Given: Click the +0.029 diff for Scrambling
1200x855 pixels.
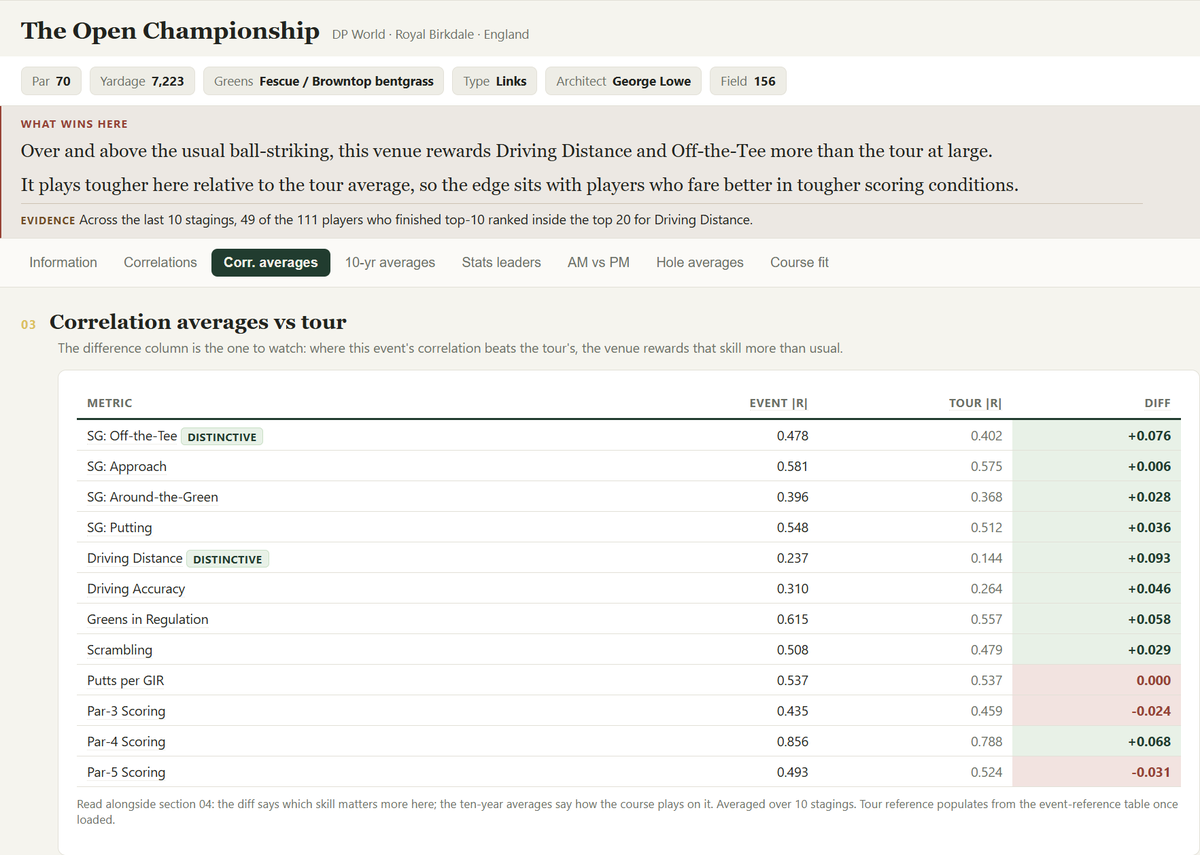Looking at the screenshot, I should 1149,650.
